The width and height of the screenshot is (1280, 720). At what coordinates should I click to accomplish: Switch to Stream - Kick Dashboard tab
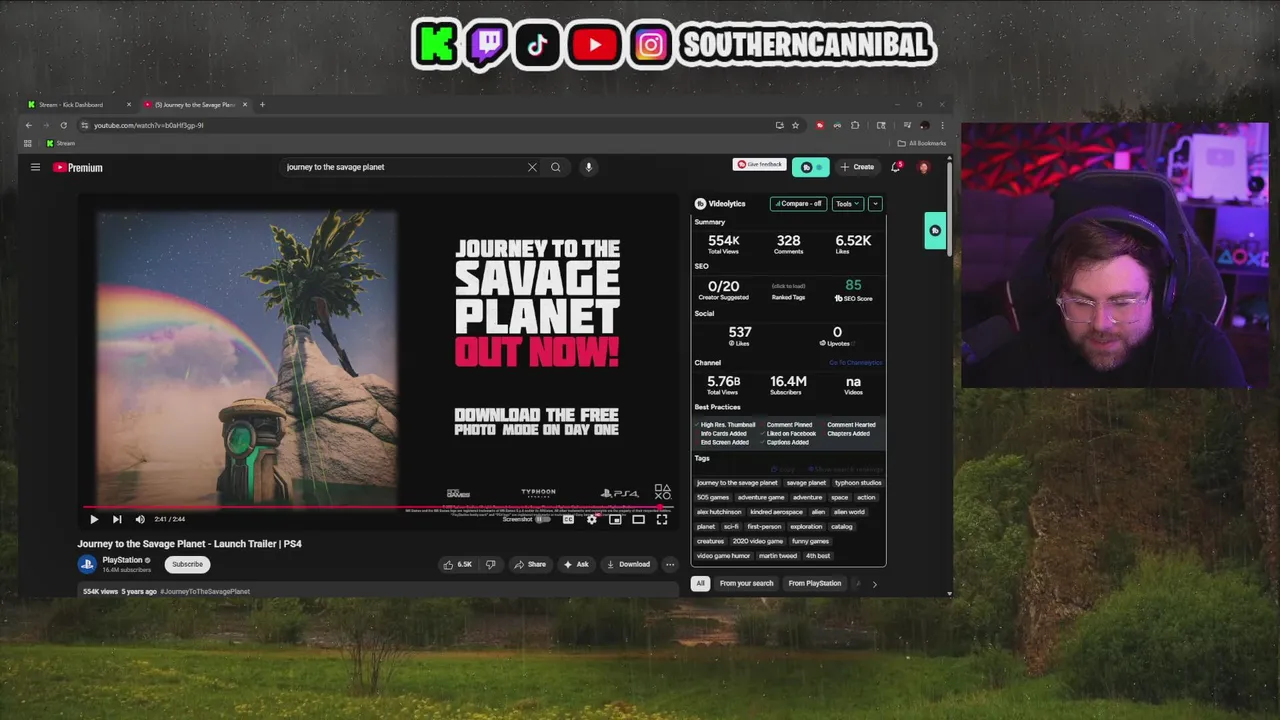[x=78, y=104]
